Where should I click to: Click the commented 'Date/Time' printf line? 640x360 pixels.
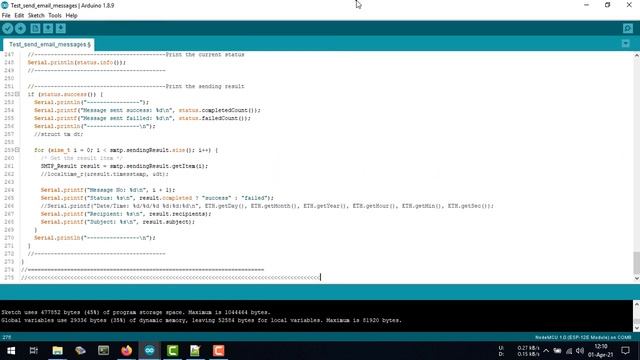point(267,206)
